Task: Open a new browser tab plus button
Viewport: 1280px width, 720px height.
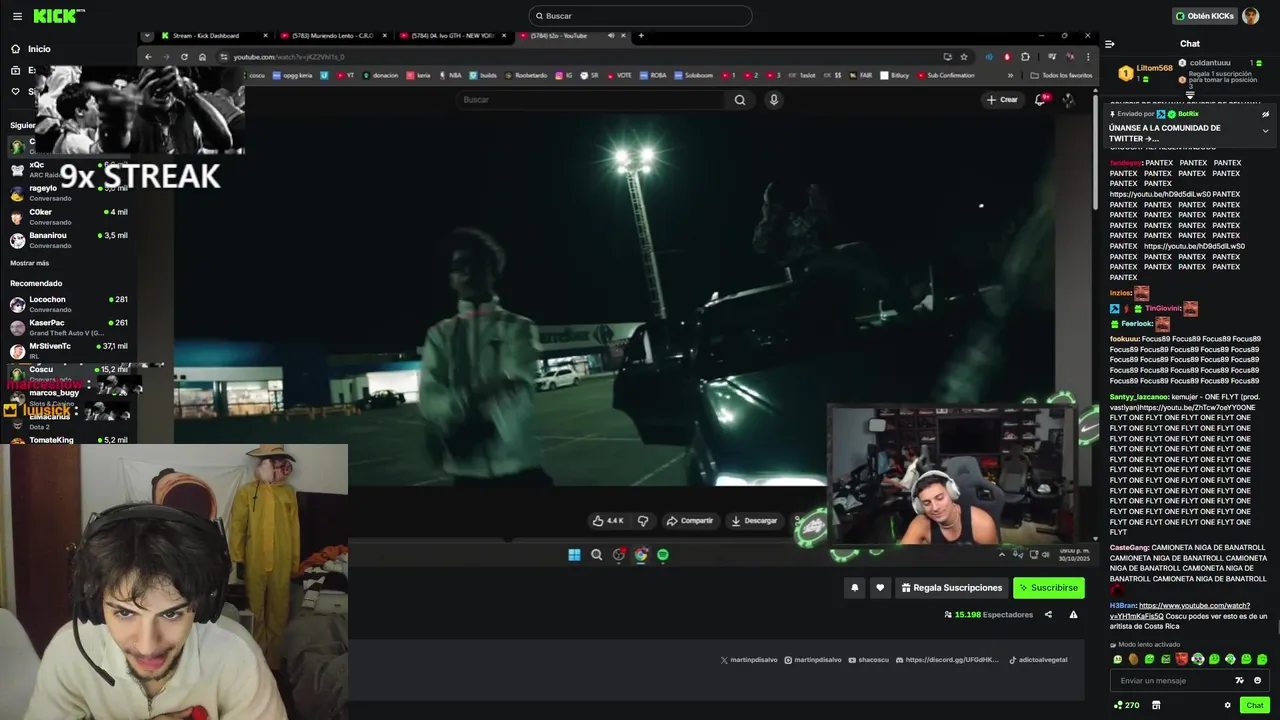Action: click(641, 36)
